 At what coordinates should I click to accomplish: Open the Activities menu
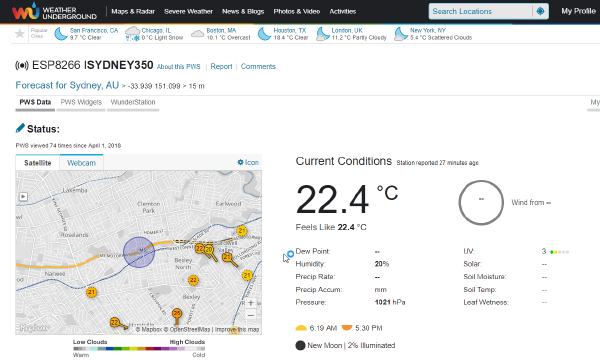tap(342, 11)
